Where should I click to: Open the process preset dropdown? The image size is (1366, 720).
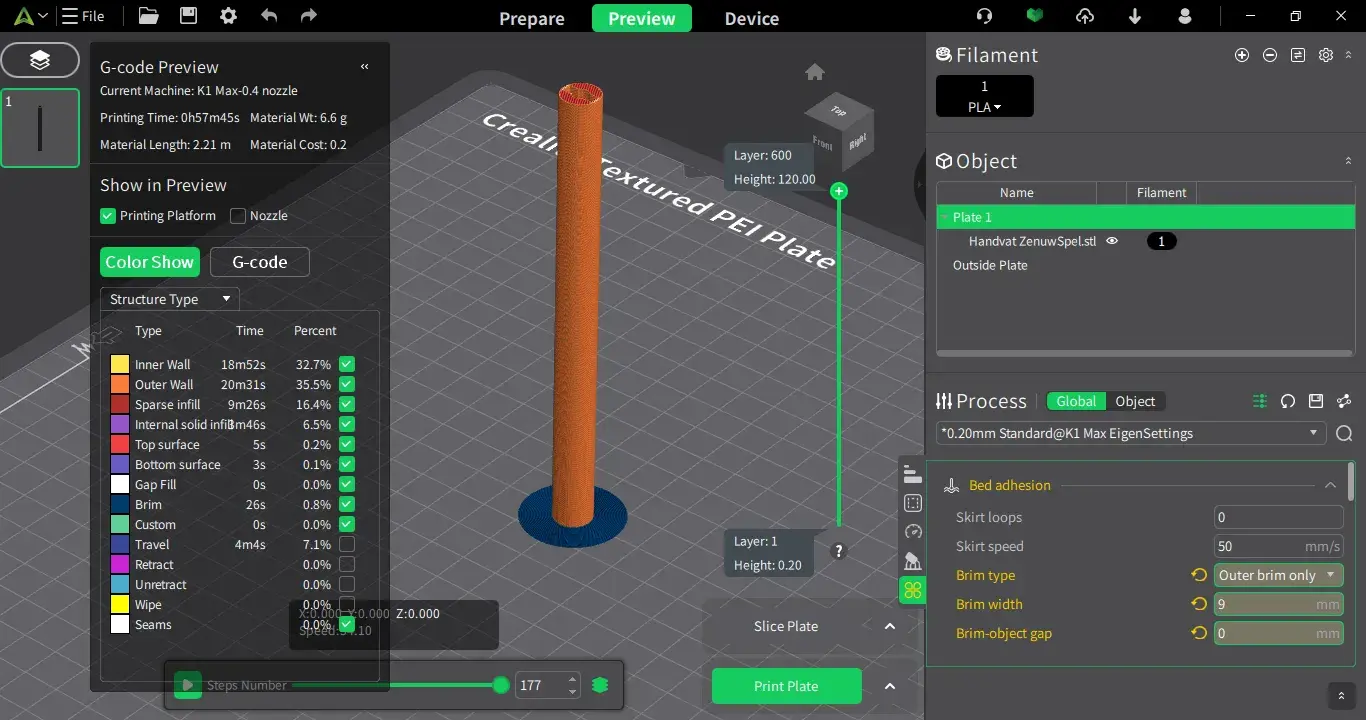pos(1131,433)
